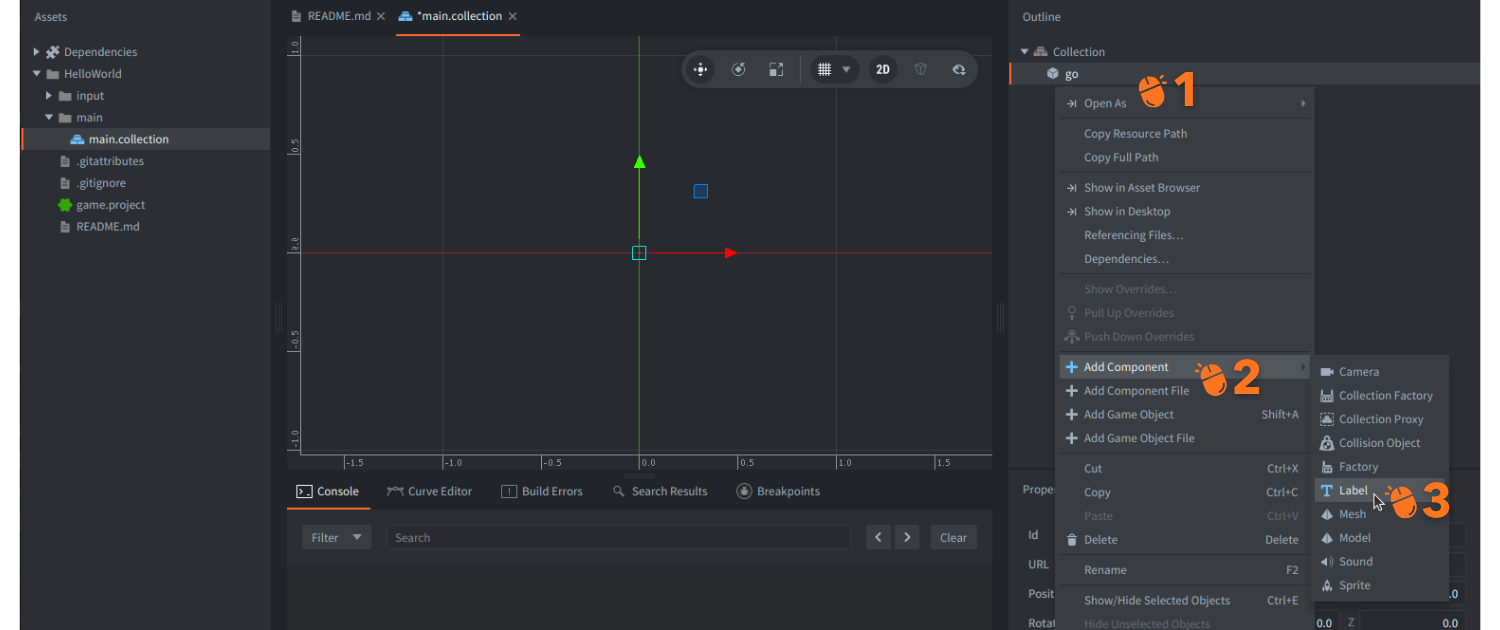Viewport: 1500px width, 630px height.
Task: Choose Sprite from Add Component submenu
Action: click(1354, 586)
